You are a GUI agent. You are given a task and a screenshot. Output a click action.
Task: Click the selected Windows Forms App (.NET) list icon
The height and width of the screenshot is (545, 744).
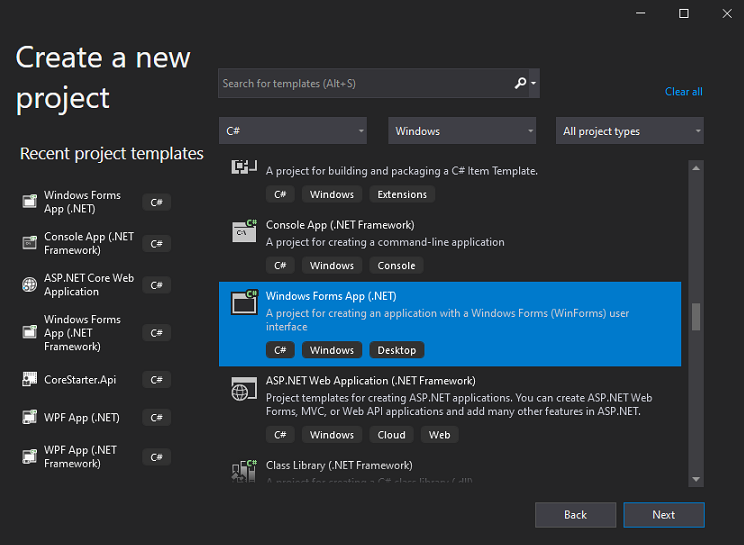pos(244,302)
